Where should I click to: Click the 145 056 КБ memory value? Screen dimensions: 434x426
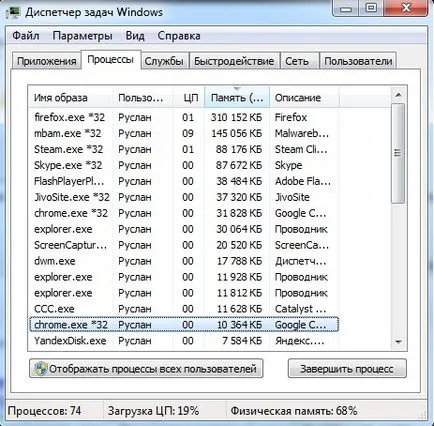pos(237,133)
